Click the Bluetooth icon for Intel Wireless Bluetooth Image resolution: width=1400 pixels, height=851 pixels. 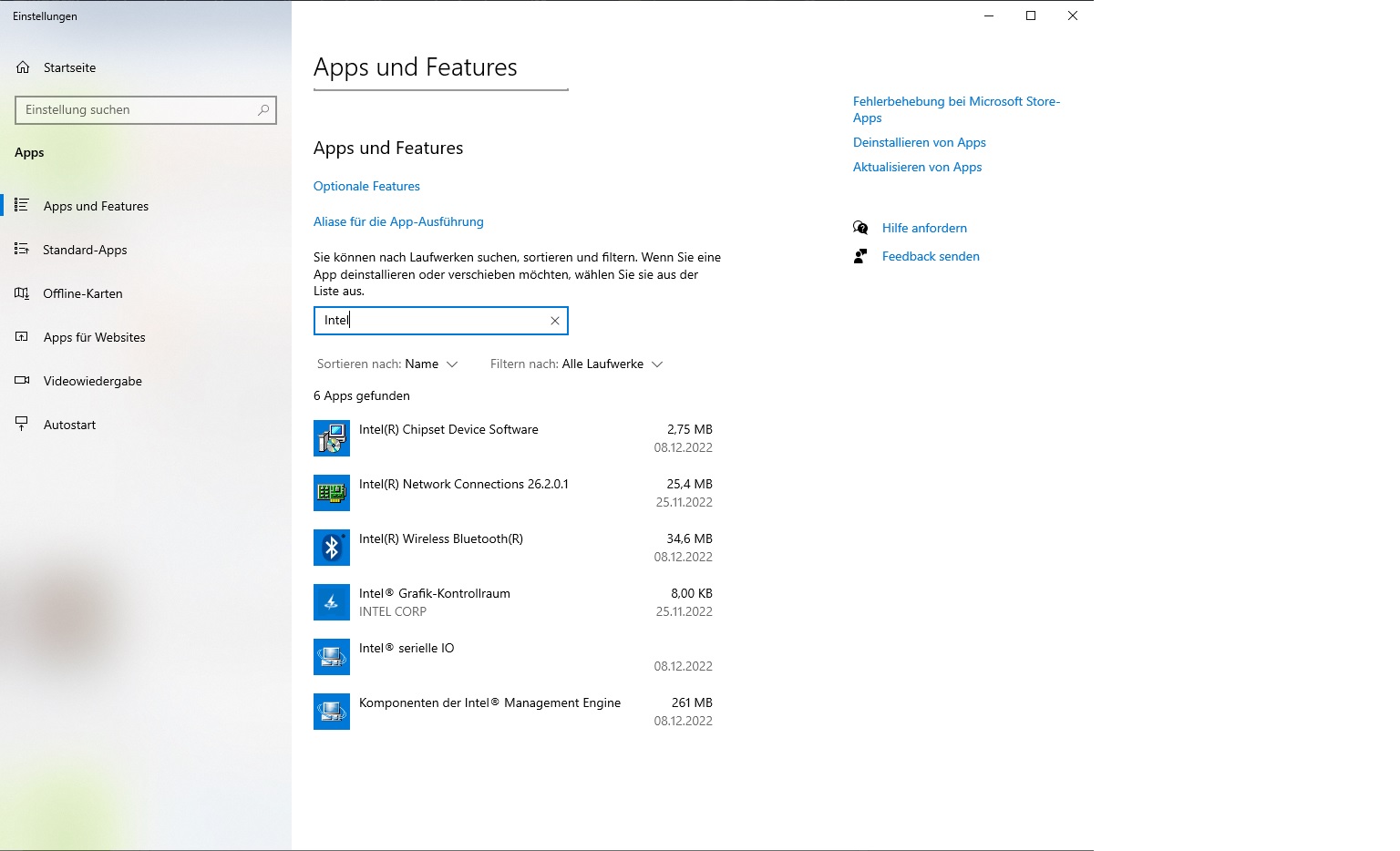(332, 548)
